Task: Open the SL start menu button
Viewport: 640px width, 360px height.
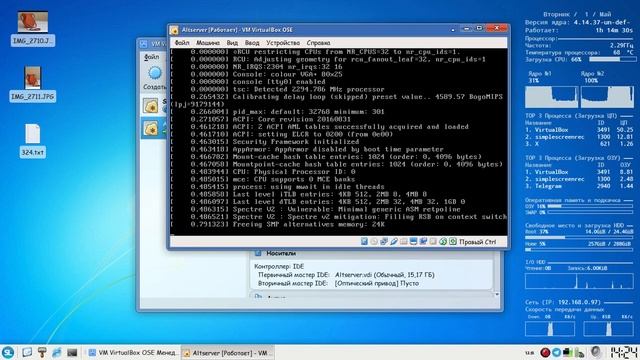Action: (8, 352)
